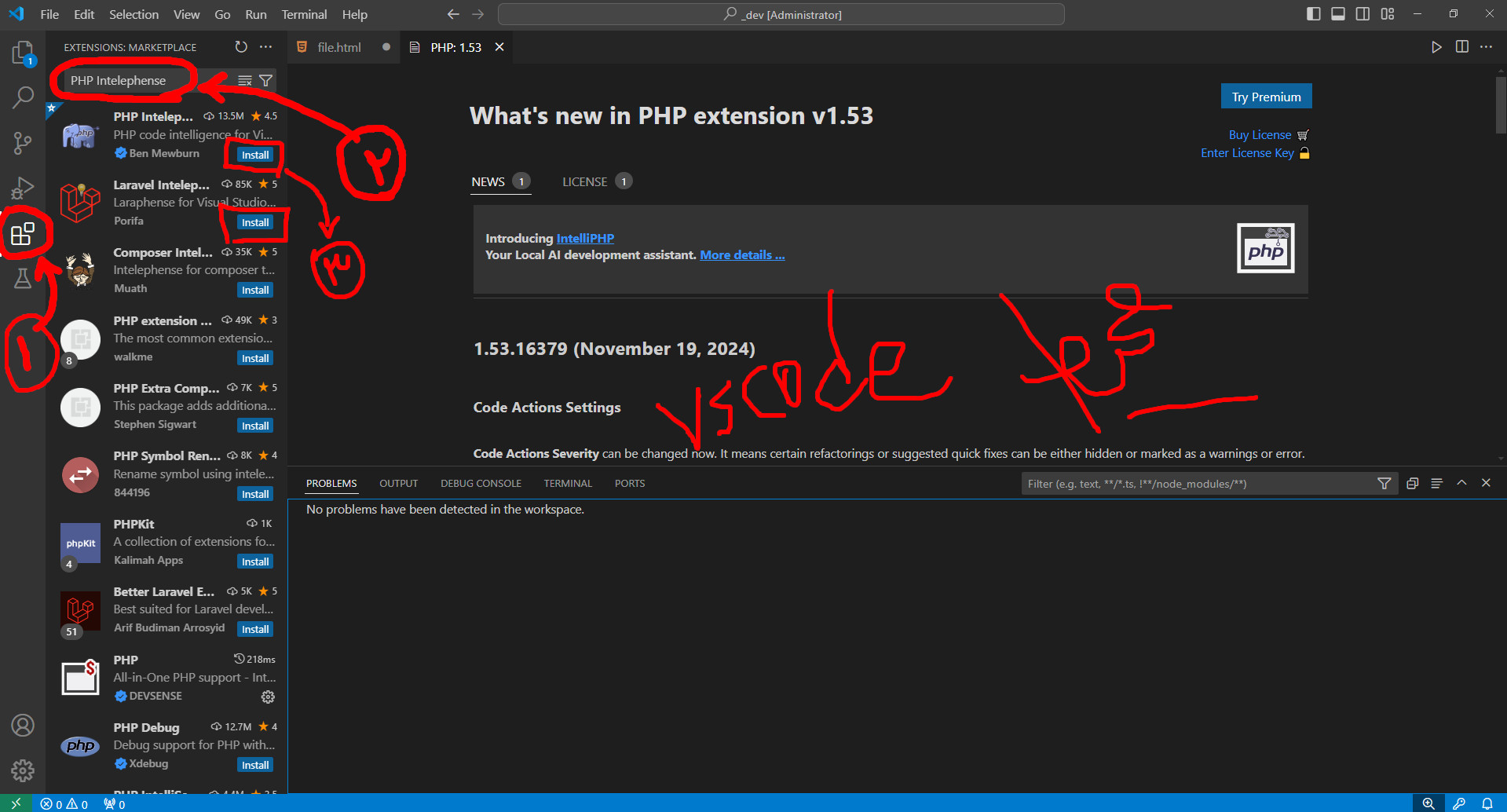Viewport: 1507px width, 812px height.
Task: Refresh the extensions marketplace list
Action: [241, 47]
